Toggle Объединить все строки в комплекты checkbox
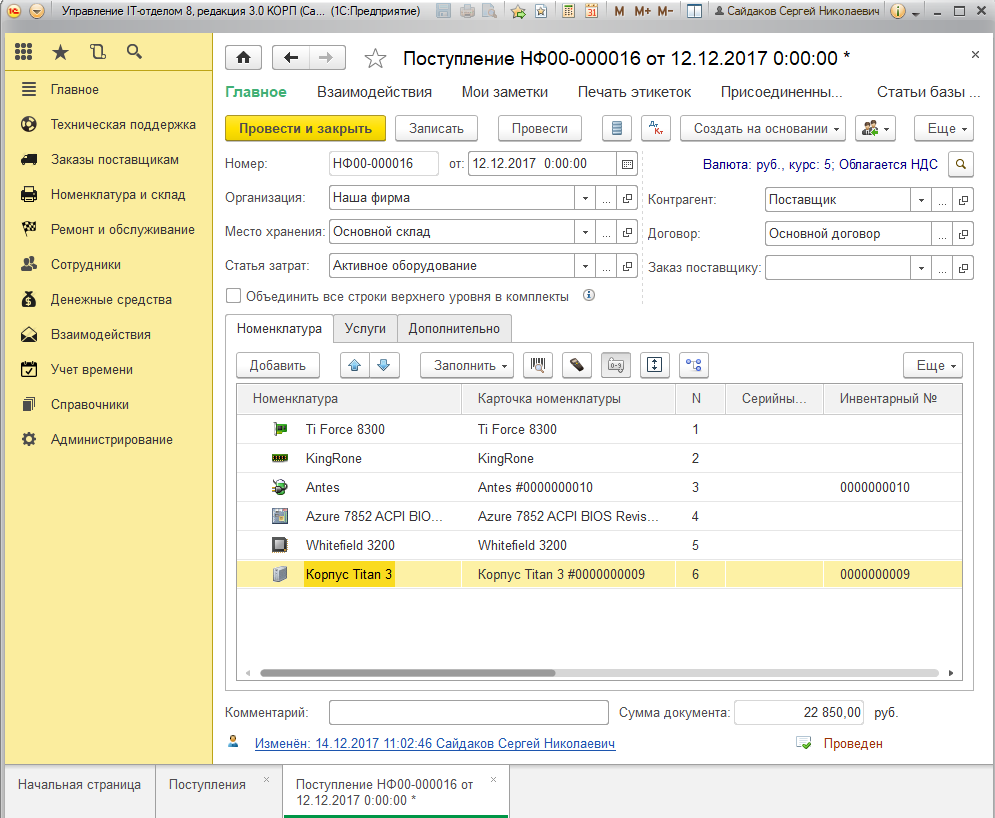 (234, 296)
